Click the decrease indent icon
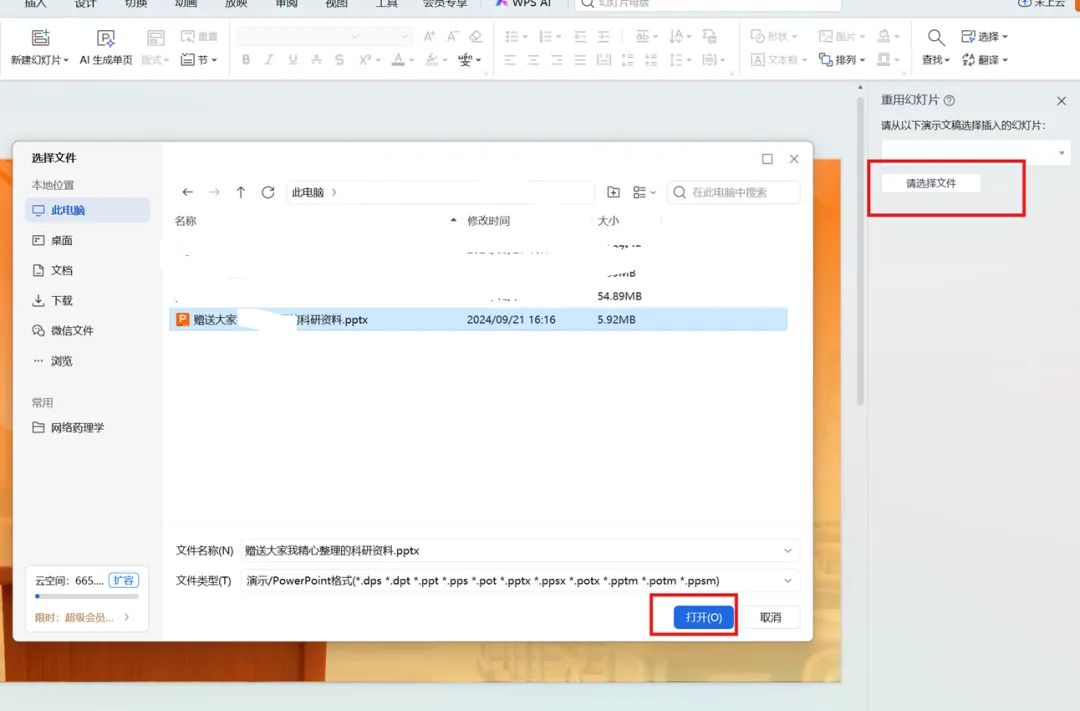This screenshot has width=1080, height=711. (580, 36)
